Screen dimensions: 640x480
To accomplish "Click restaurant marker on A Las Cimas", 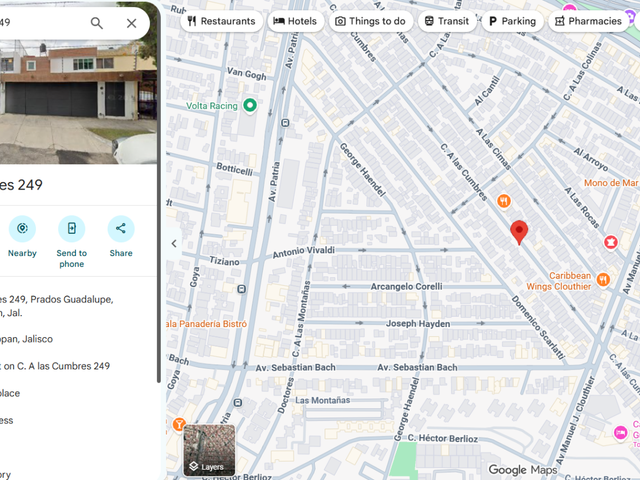I will (504, 201).
